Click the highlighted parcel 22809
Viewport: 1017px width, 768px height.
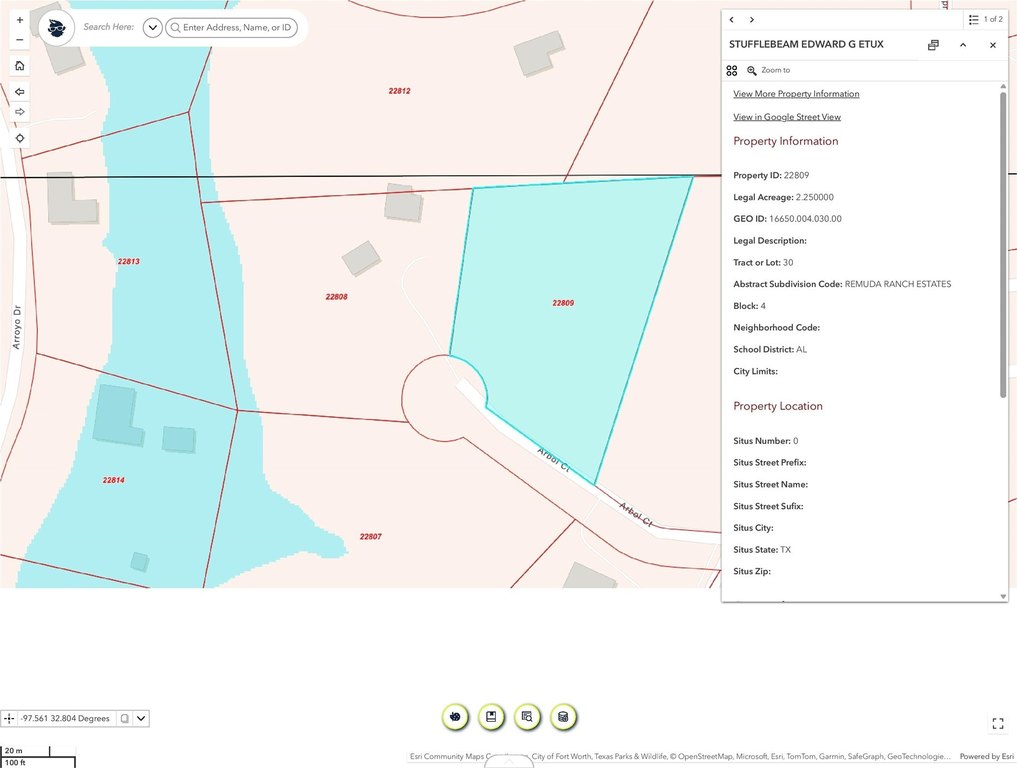coord(563,303)
